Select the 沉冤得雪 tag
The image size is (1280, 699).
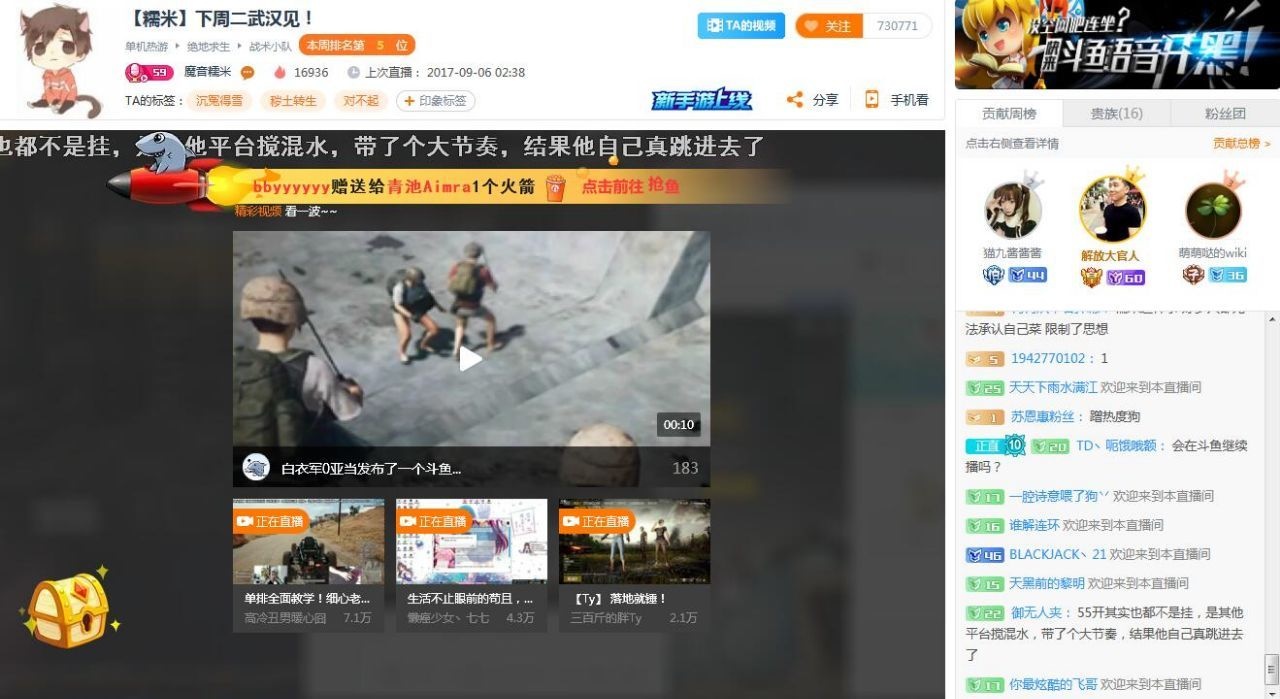coord(219,101)
